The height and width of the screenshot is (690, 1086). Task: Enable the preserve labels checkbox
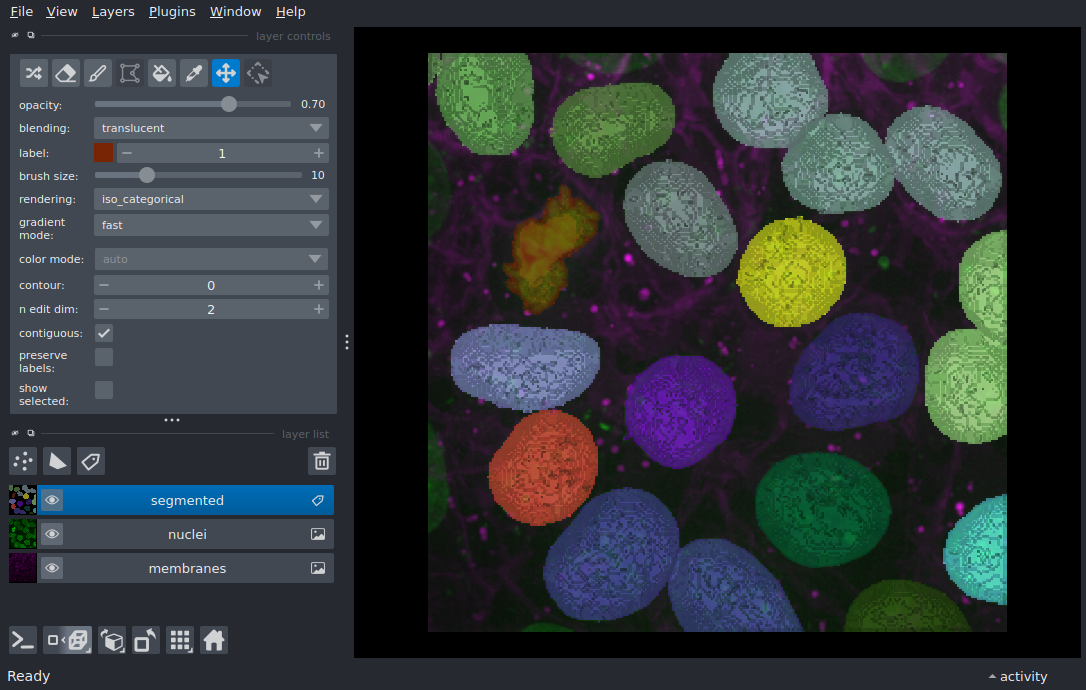click(x=104, y=357)
